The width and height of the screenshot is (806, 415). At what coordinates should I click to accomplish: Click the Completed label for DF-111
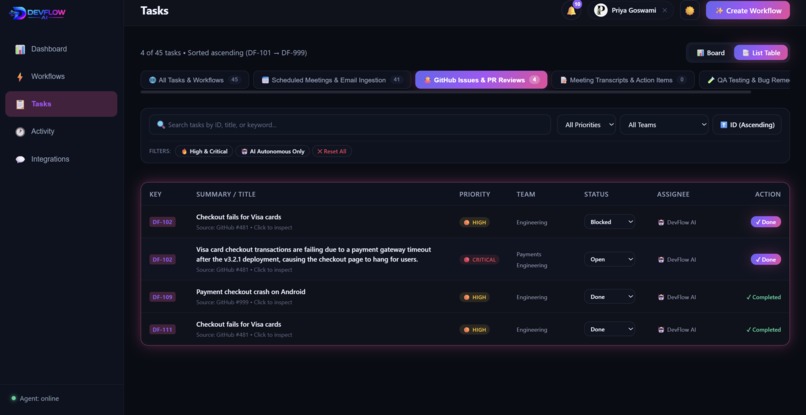(x=763, y=330)
